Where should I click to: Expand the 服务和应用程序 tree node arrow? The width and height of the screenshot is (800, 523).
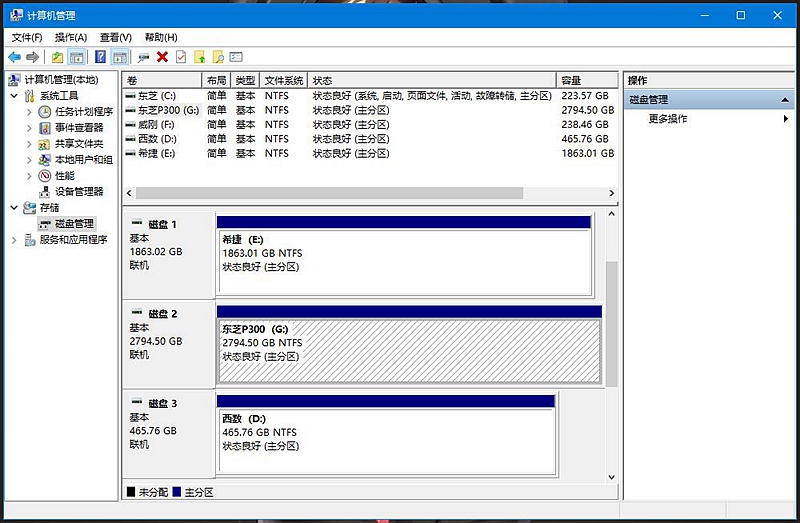pyautogui.click(x=14, y=240)
